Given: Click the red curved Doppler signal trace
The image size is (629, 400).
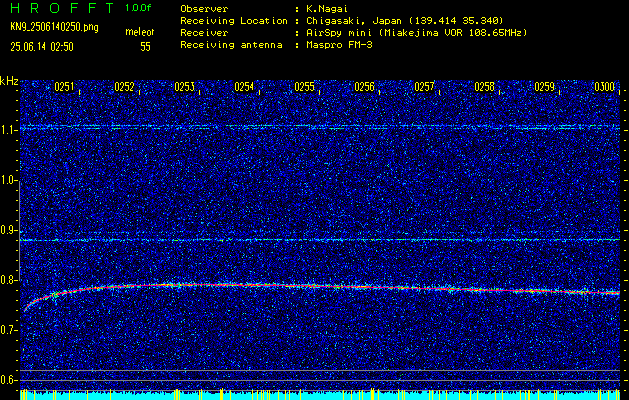Looking at the screenshot, I should click(321, 286).
